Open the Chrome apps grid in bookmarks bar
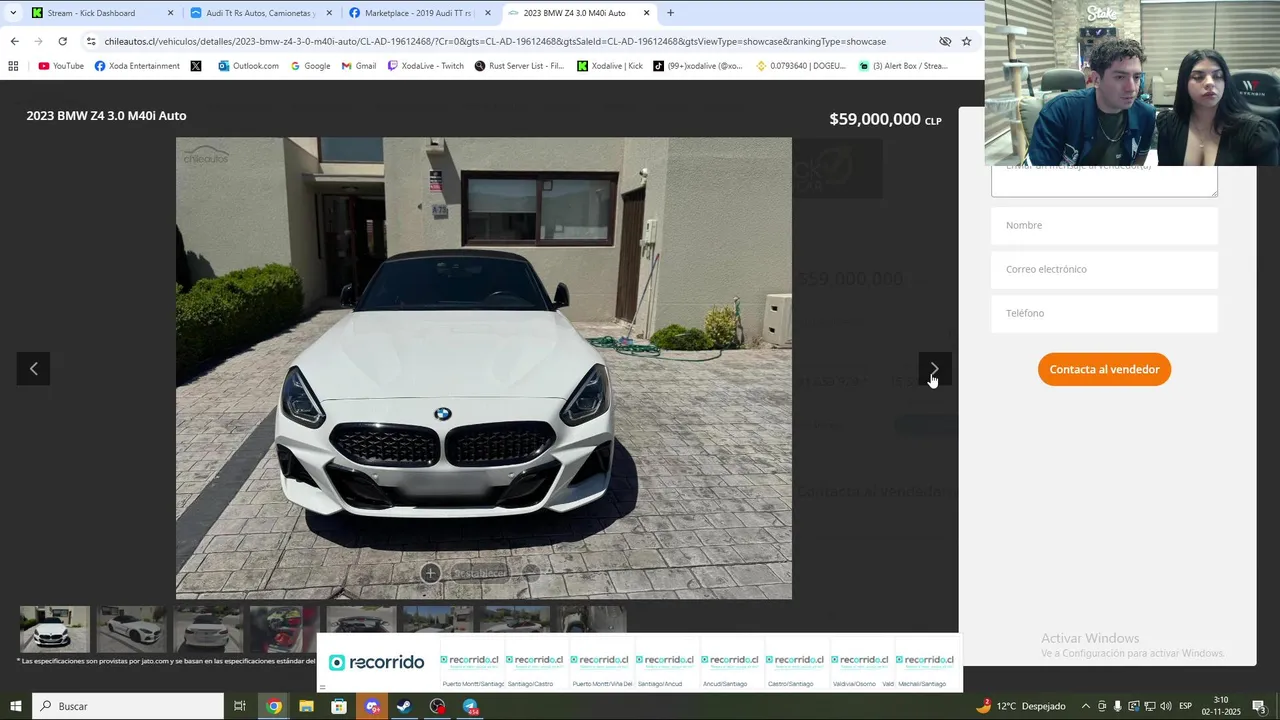 tap(13, 66)
